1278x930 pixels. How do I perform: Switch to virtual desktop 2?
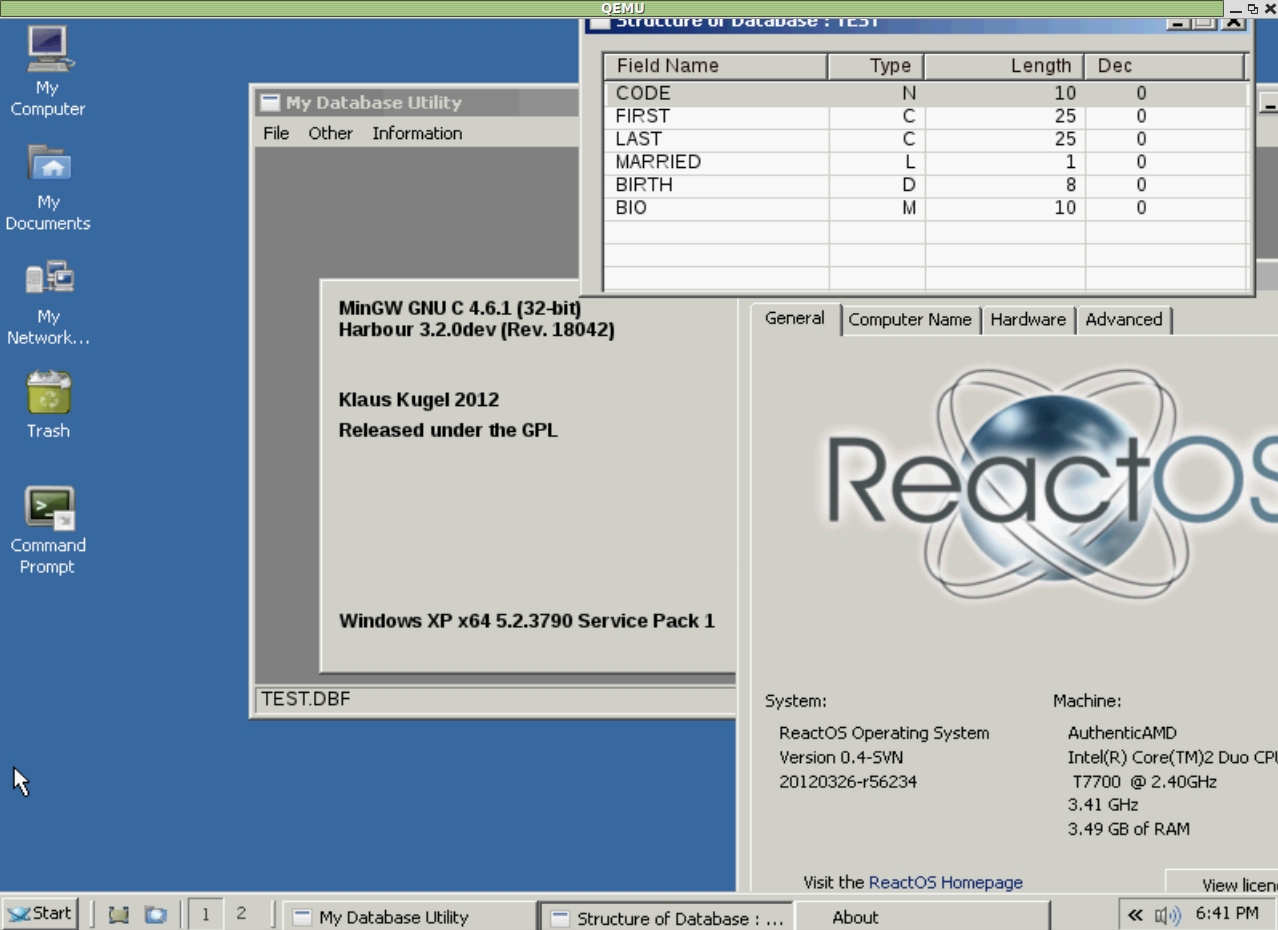point(241,914)
